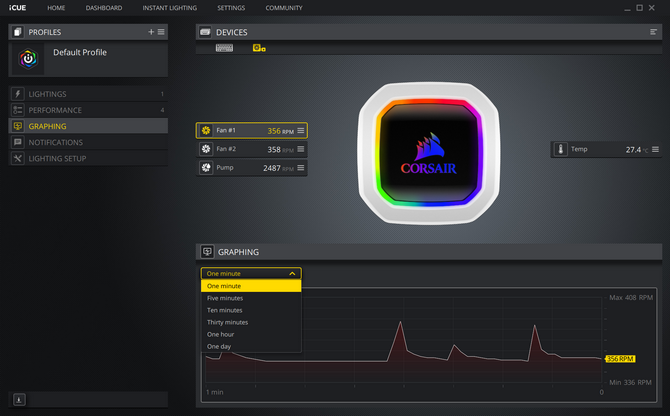Open the SETTINGS menu
Screen dimensions: 670x416
[x=231, y=8]
